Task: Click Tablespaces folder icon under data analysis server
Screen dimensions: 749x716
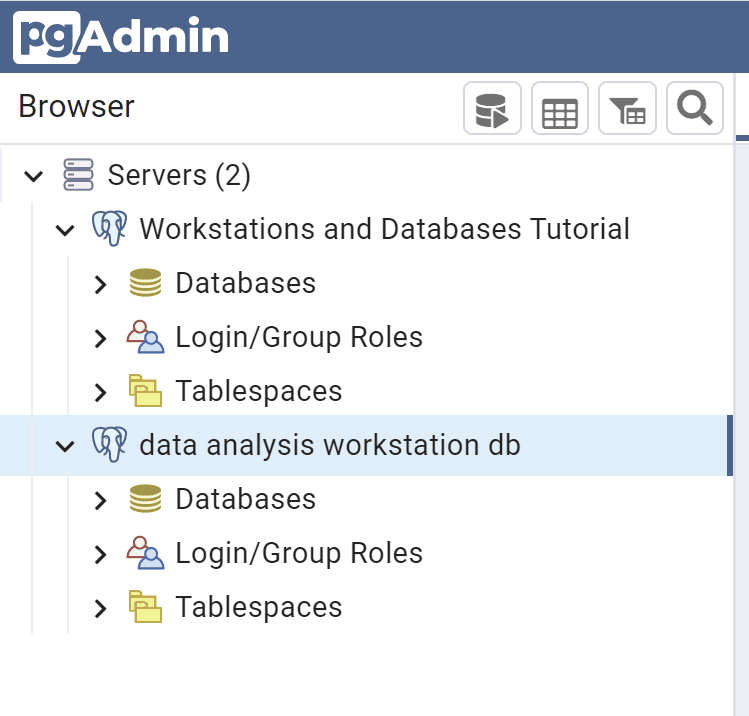Action: [145, 607]
